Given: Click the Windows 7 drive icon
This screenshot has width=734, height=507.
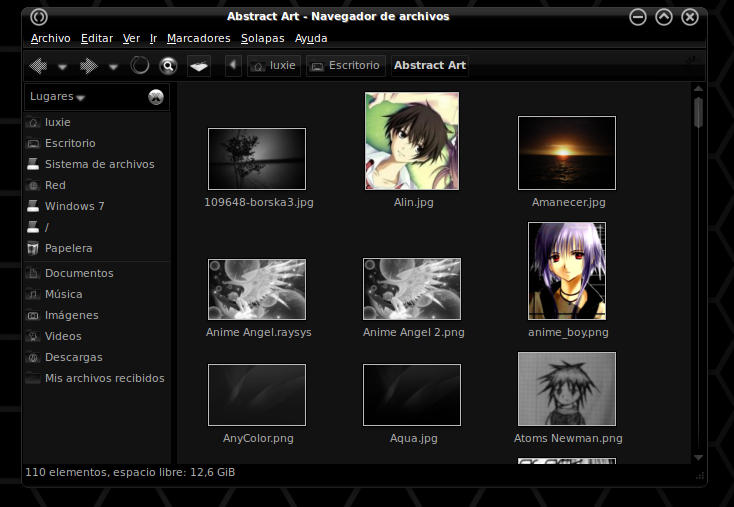Looking at the screenshot, I should click(x=33, y=206).
